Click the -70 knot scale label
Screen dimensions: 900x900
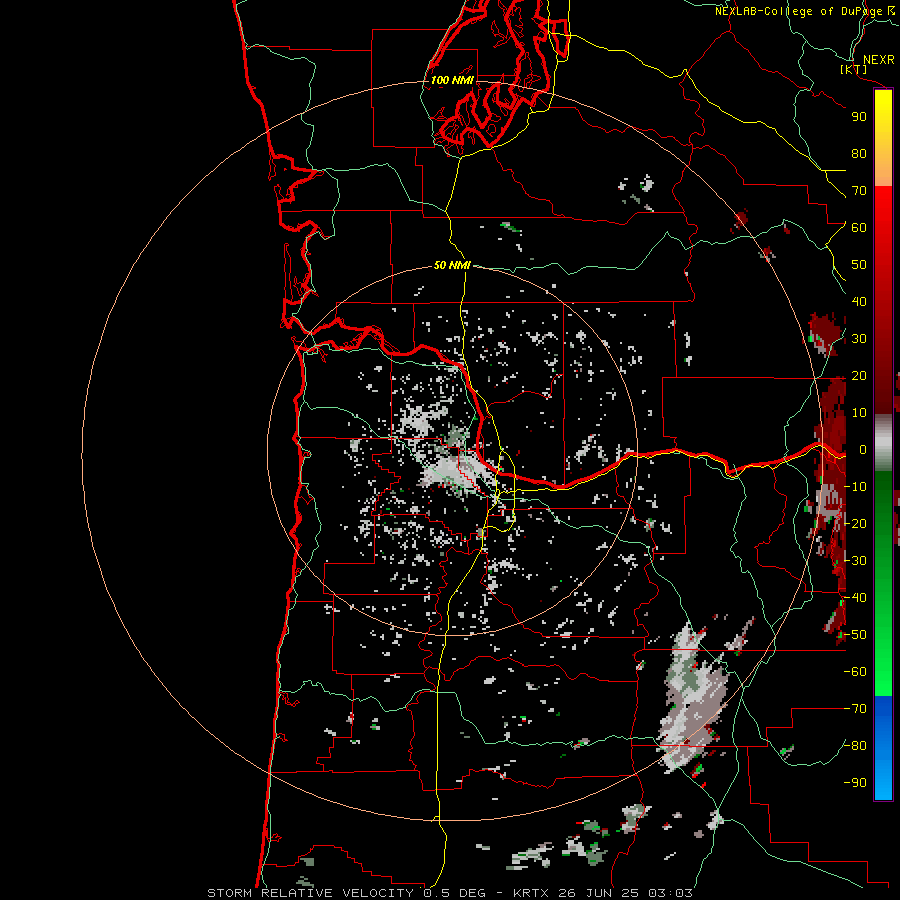[855, 709]
